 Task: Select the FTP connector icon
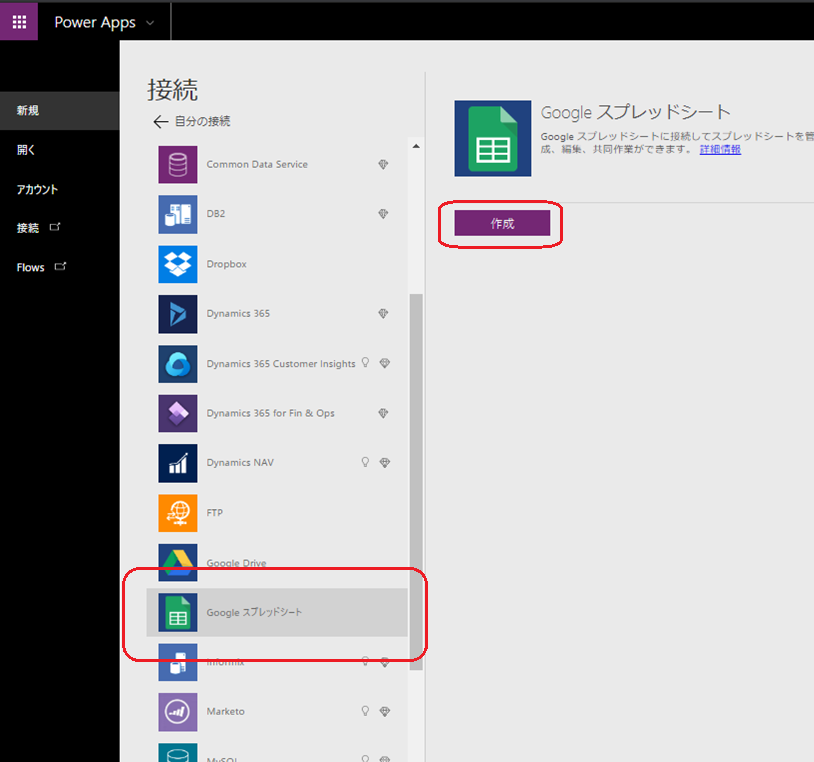click(x=178, y=513)
